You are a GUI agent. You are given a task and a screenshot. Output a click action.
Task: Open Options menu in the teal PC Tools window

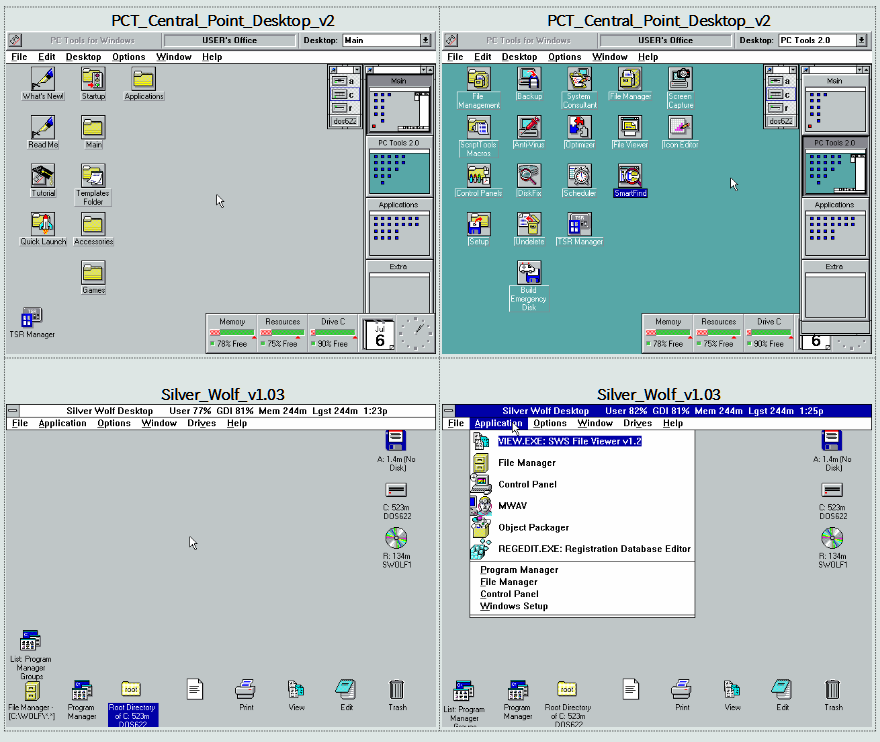565,57
